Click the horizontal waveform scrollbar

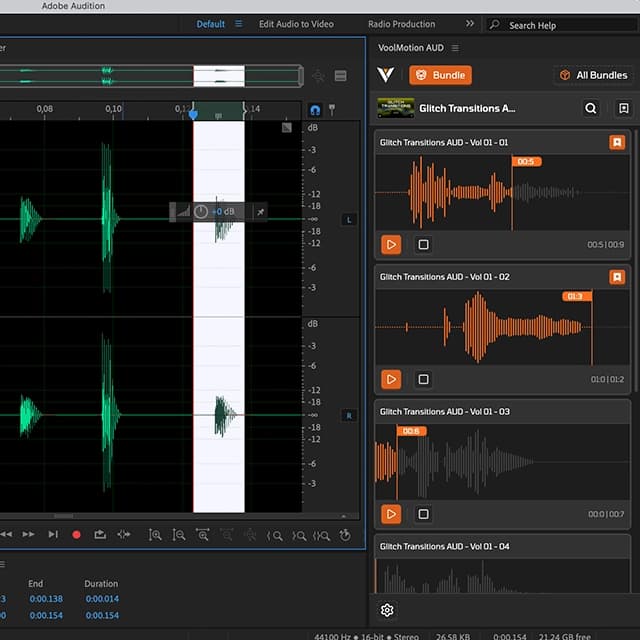point(64,516)
